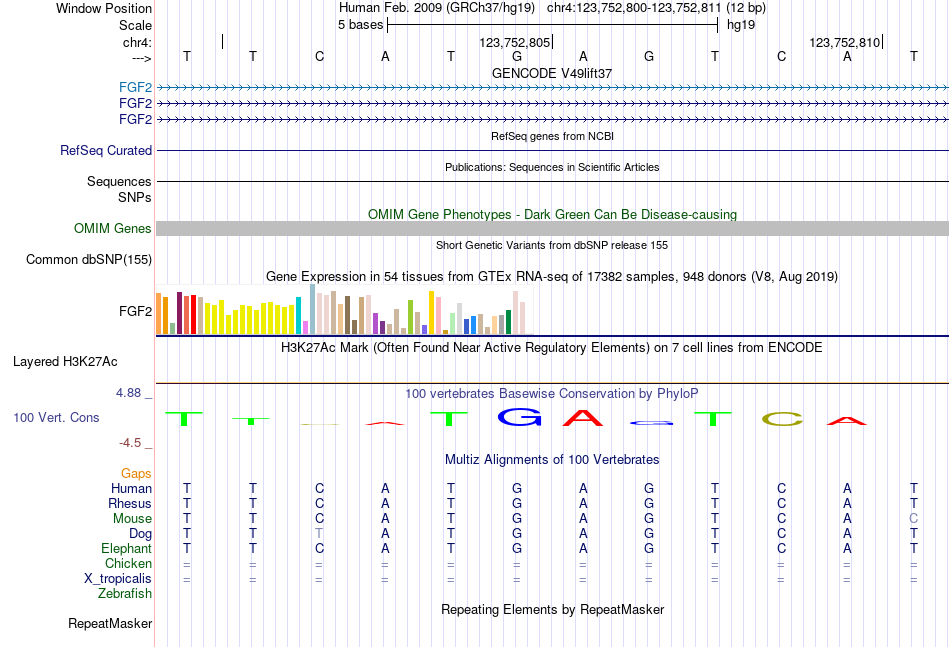Click the Gaps row label

pos(136,474)
